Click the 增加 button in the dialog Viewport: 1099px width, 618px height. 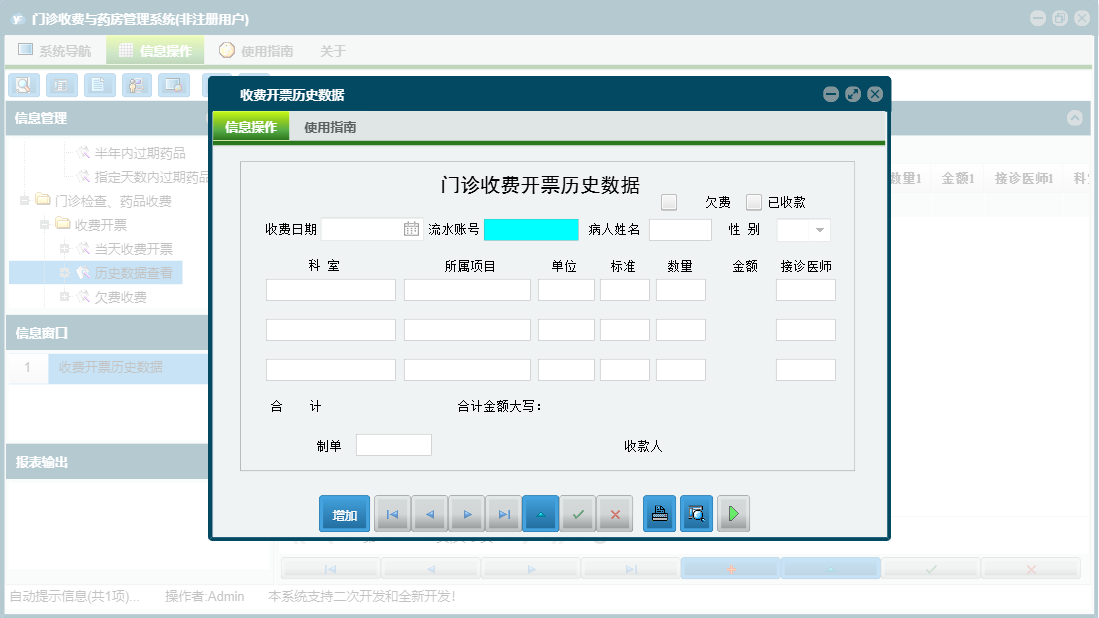tap(344, 514)
